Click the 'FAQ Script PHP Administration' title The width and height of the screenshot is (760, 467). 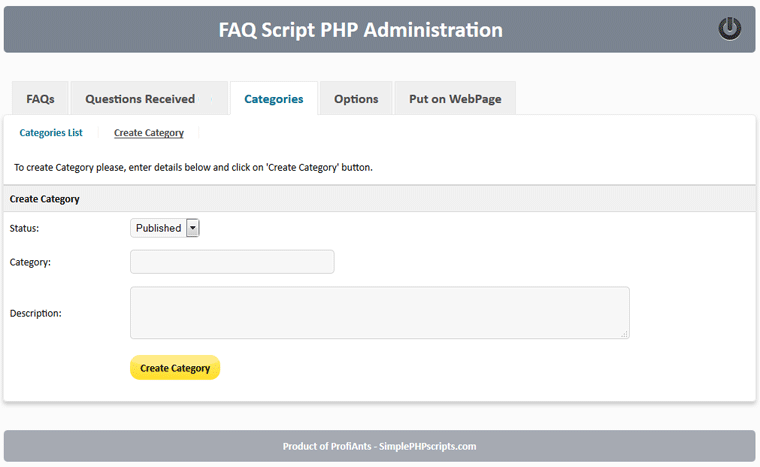pos(361,30)
